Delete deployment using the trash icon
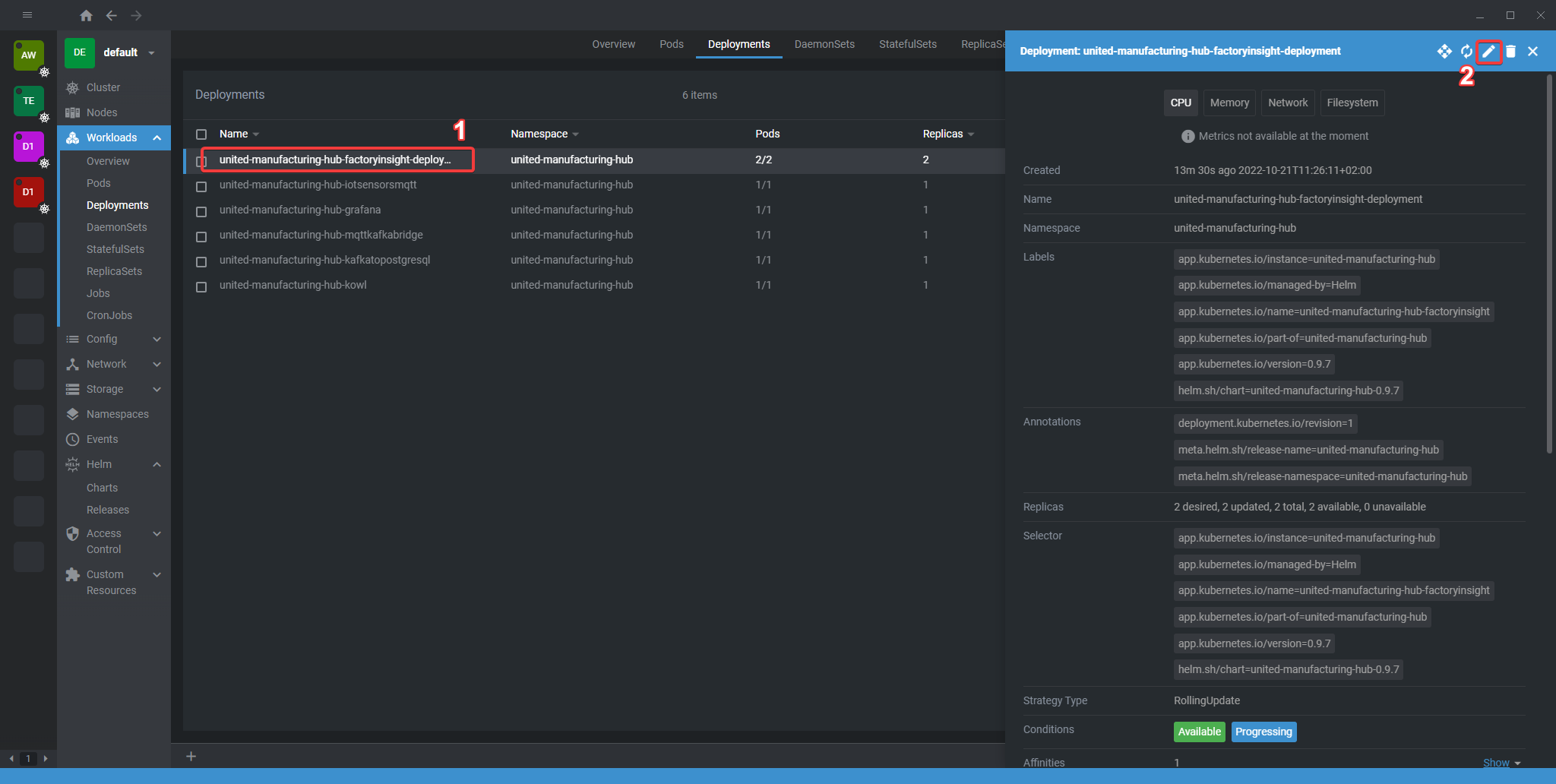1556x784 pixels. click(1510, 52)
